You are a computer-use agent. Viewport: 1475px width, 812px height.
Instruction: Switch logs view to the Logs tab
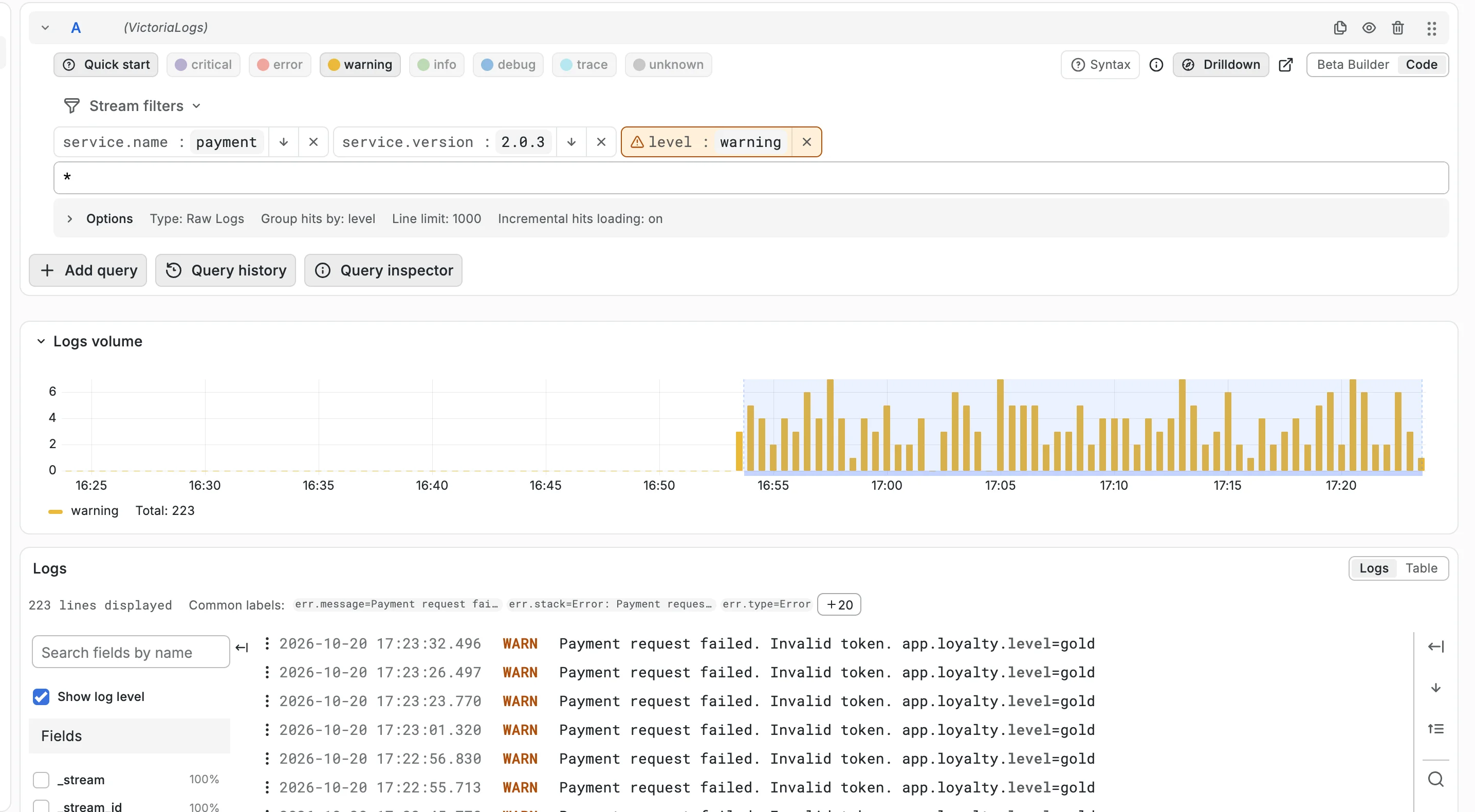click(x=1373, y=568)
